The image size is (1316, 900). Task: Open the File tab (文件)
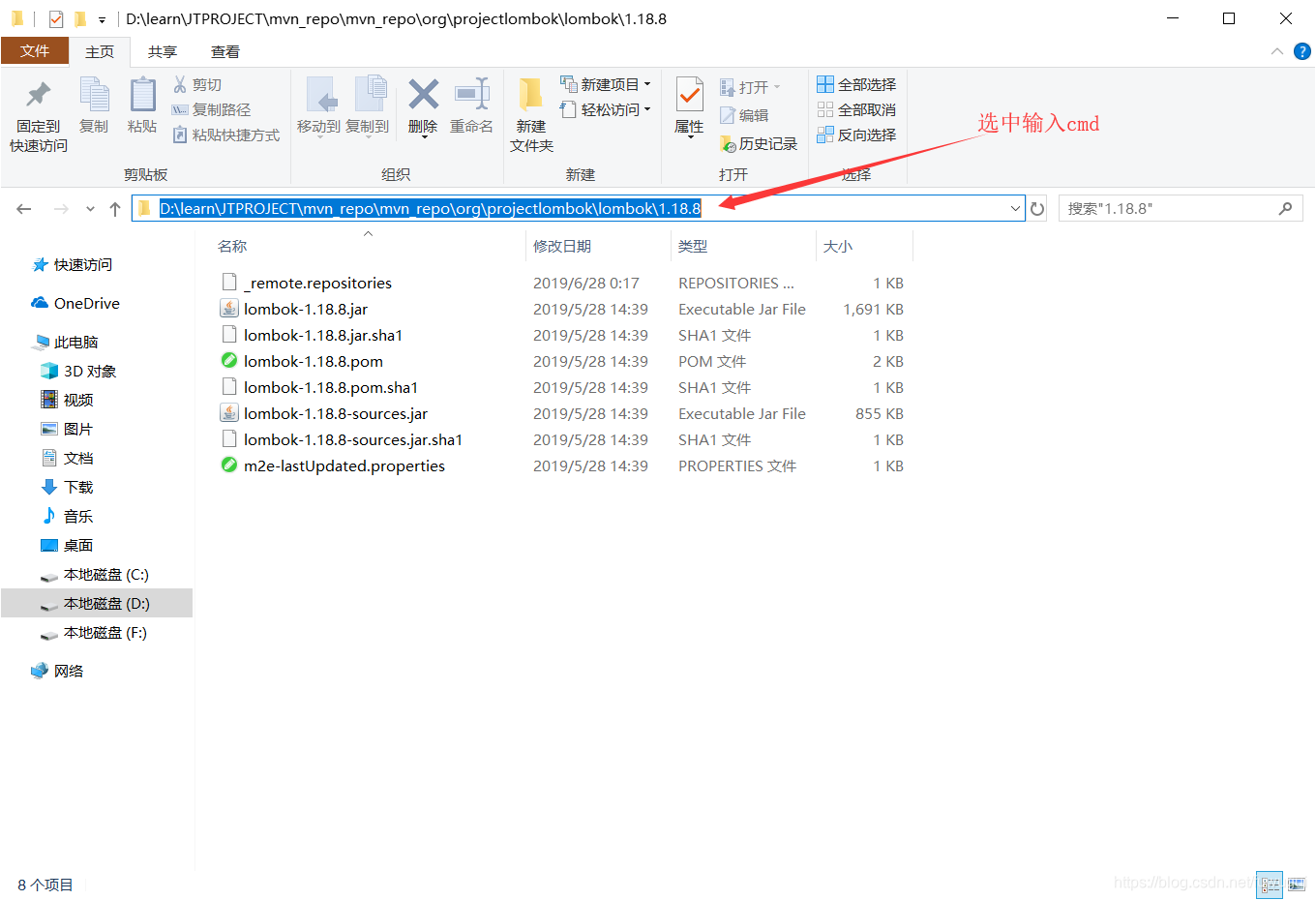tap(35, 51)
